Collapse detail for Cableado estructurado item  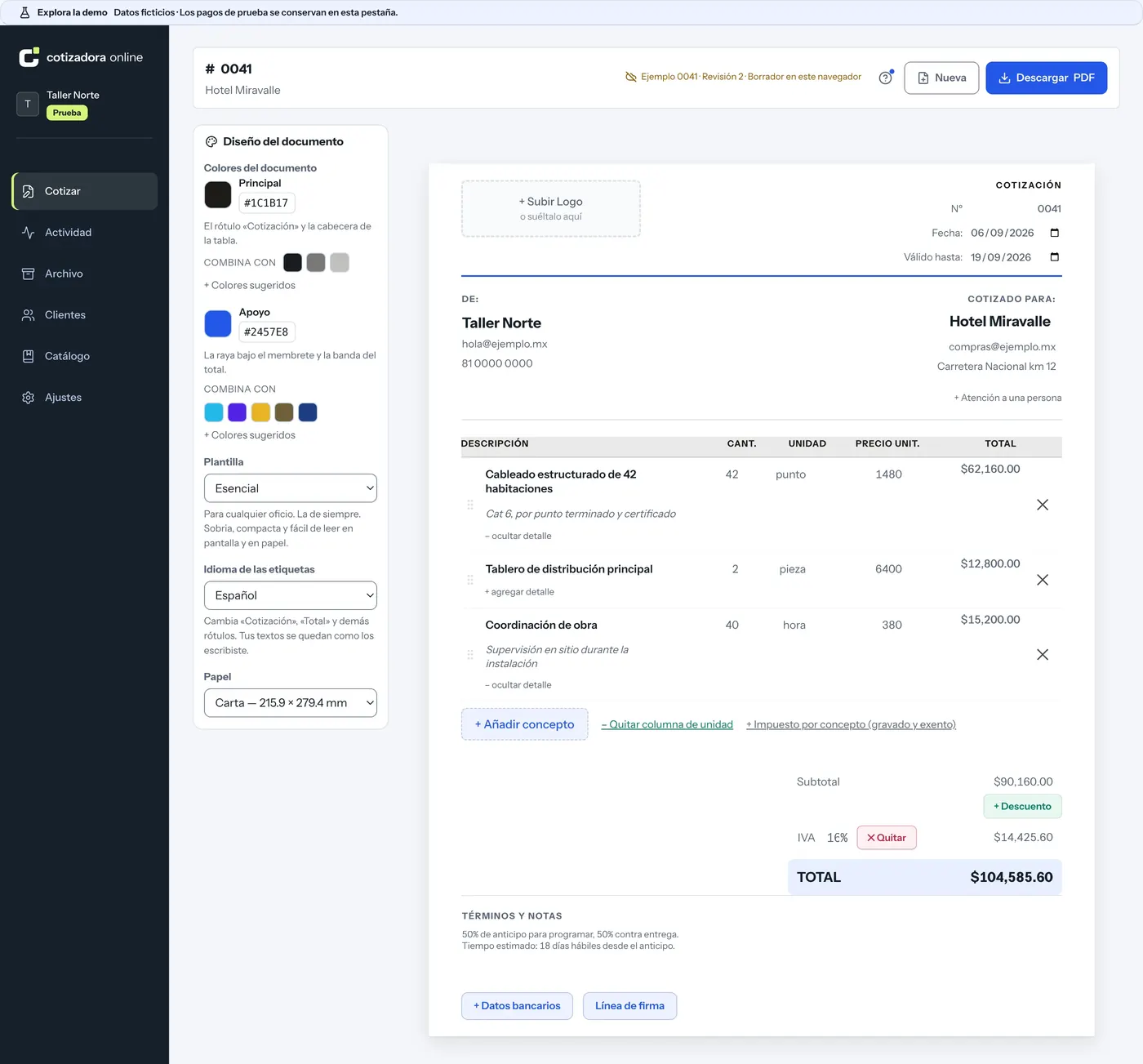click(x=518, y=536)
